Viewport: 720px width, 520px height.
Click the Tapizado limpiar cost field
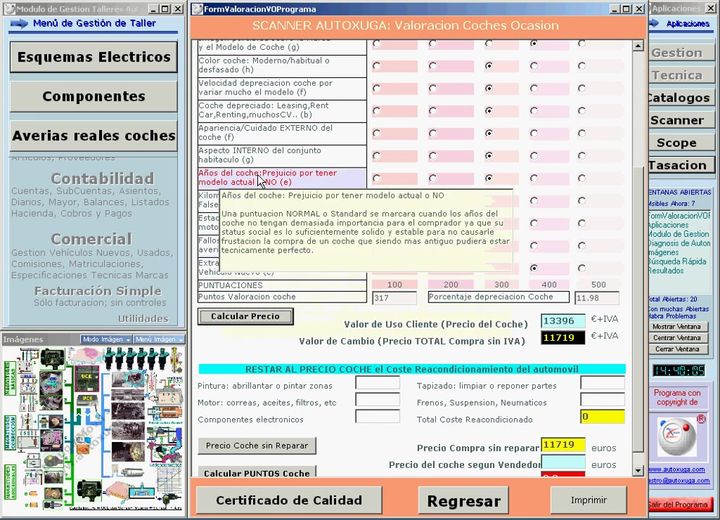coord(602,383)
